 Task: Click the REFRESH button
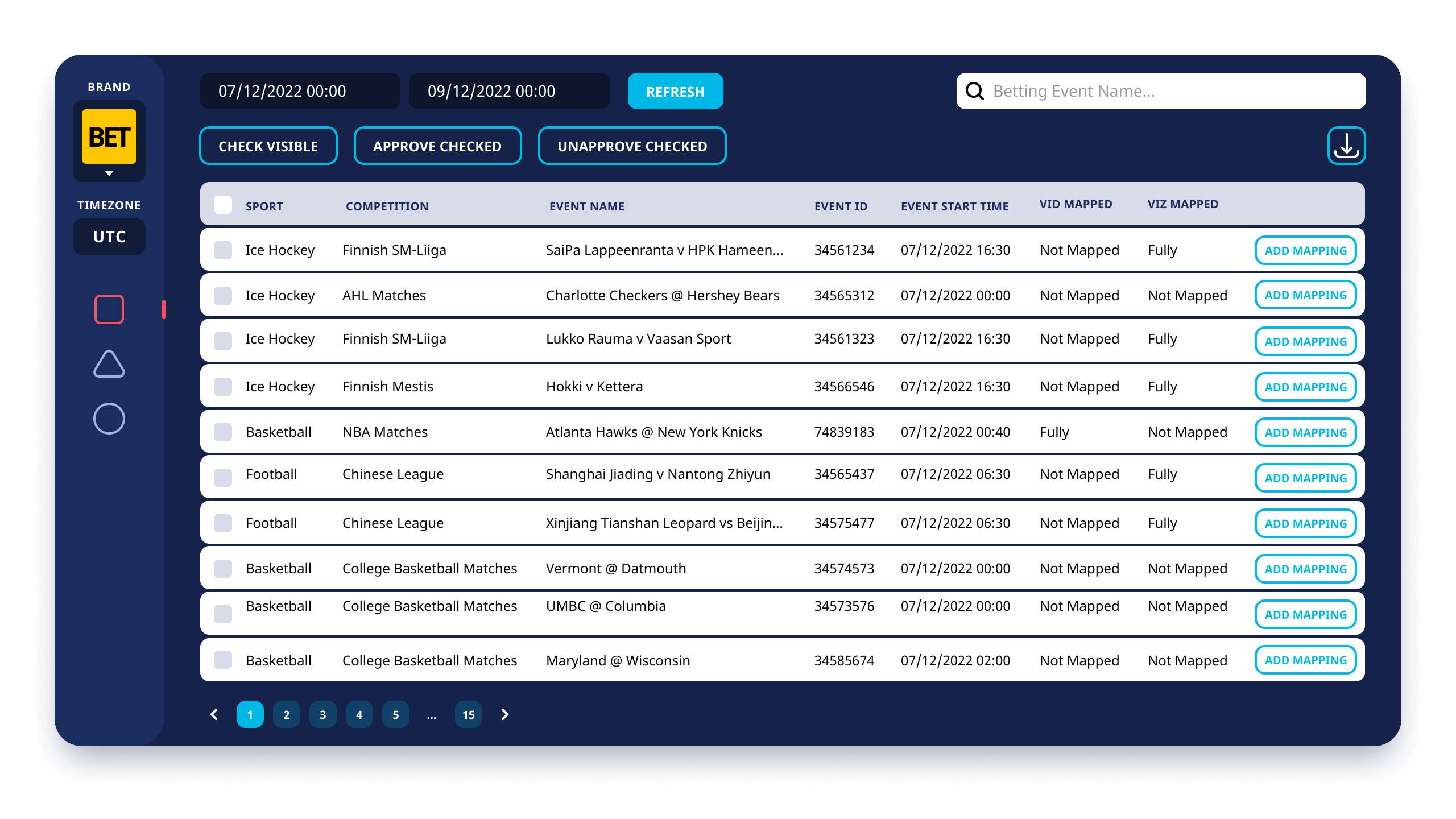[x=675, y=91]
